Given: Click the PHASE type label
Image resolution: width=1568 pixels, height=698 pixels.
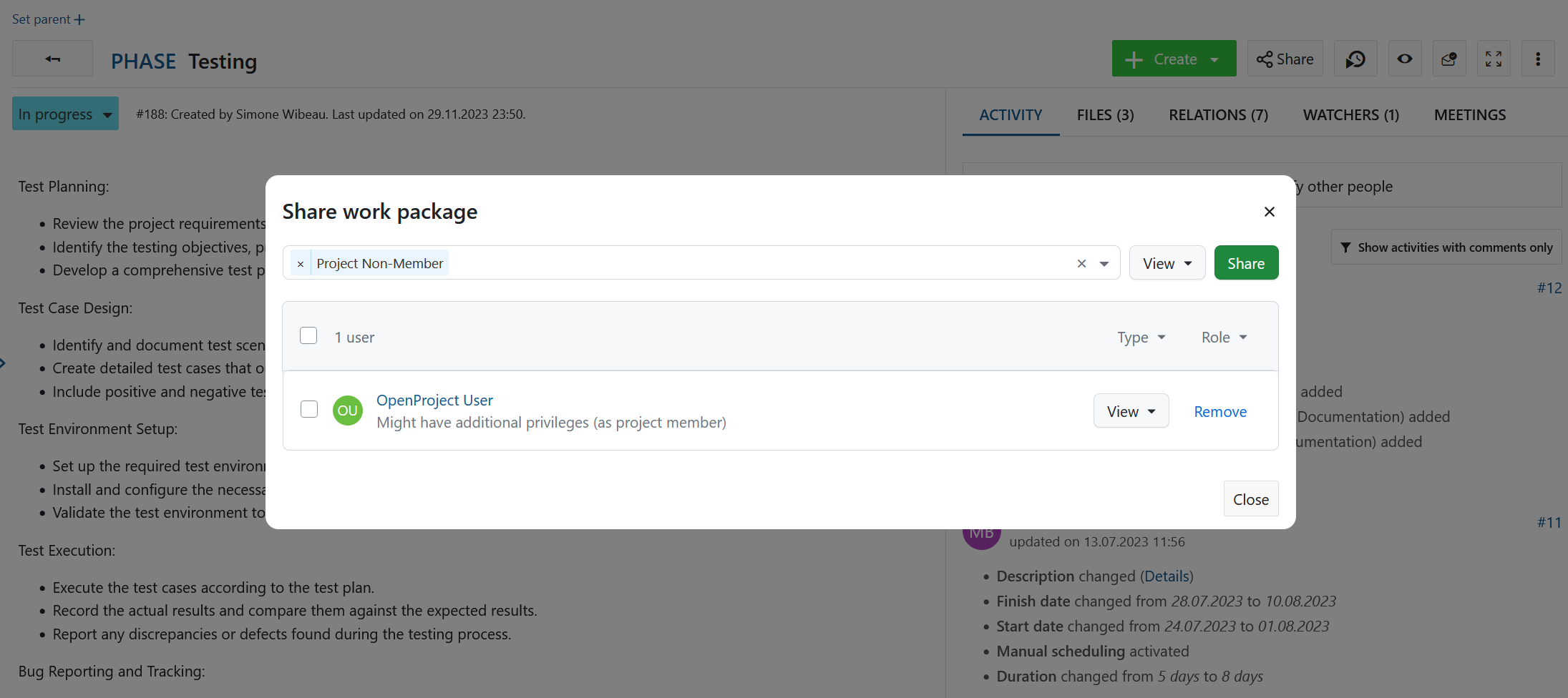Looking at the screenshot, I should tap(143, 62).
